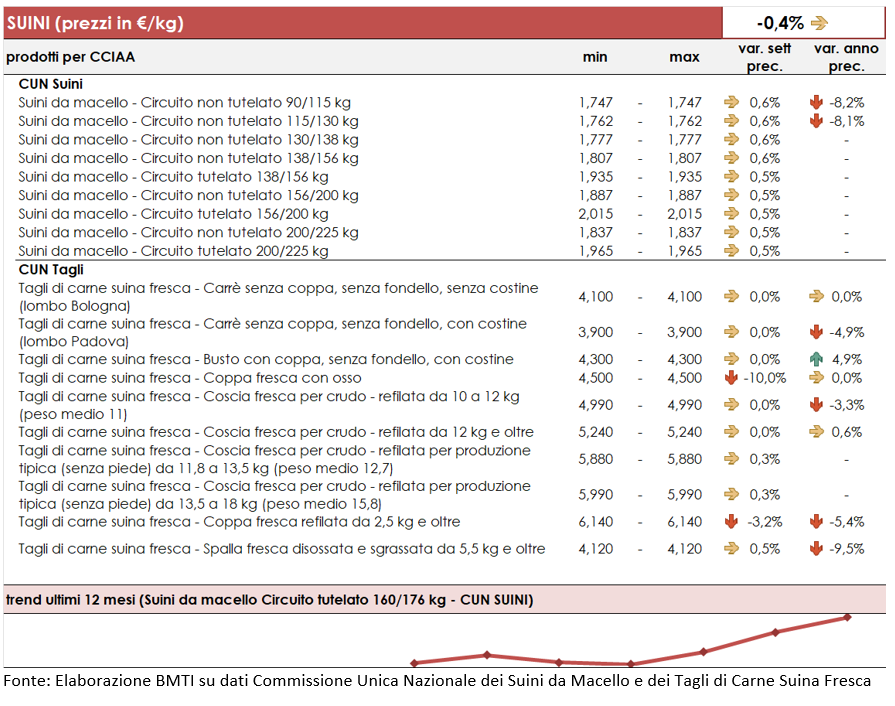Viewport: 895px width, 706px height.
Task: Click the red down arrow beside -4,9%
Action: 816,332
